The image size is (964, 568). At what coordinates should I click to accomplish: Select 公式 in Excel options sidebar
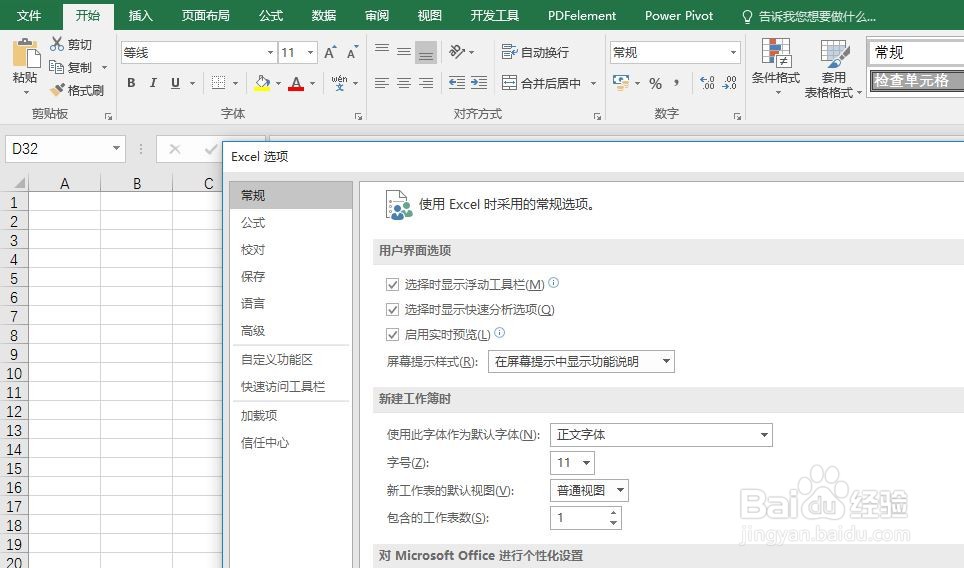click(290, 223)
